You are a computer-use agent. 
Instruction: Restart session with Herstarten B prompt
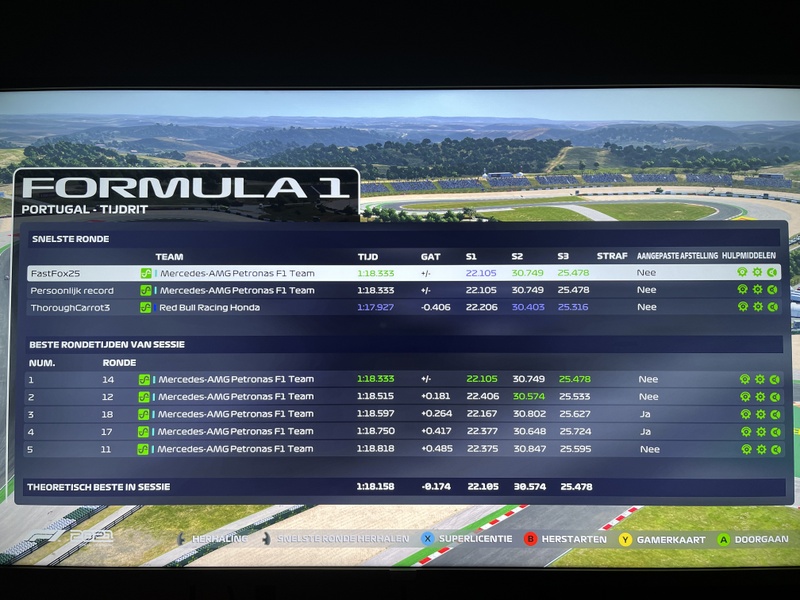pyautogui.click(x=565, y=539)
